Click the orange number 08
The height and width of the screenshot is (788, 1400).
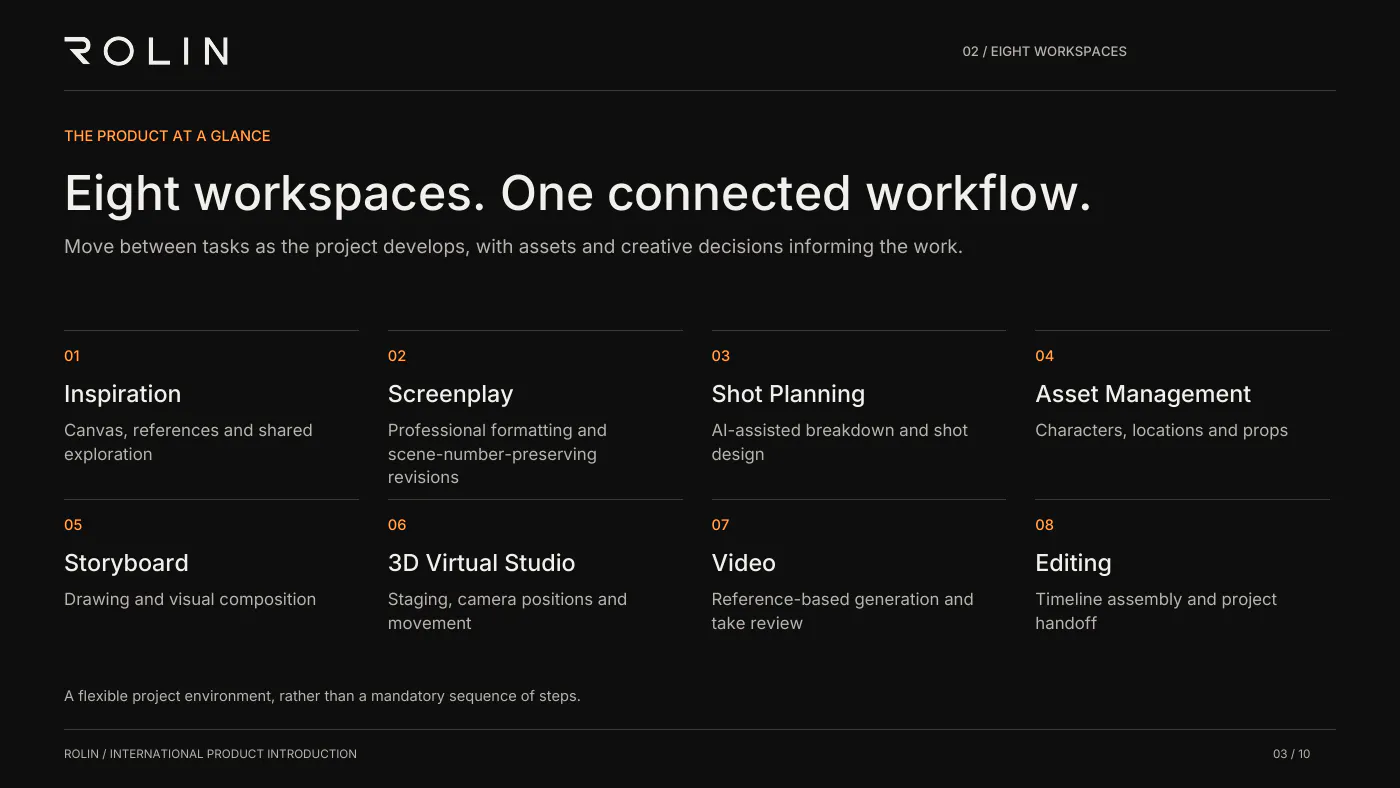(x=1045, y=525)
